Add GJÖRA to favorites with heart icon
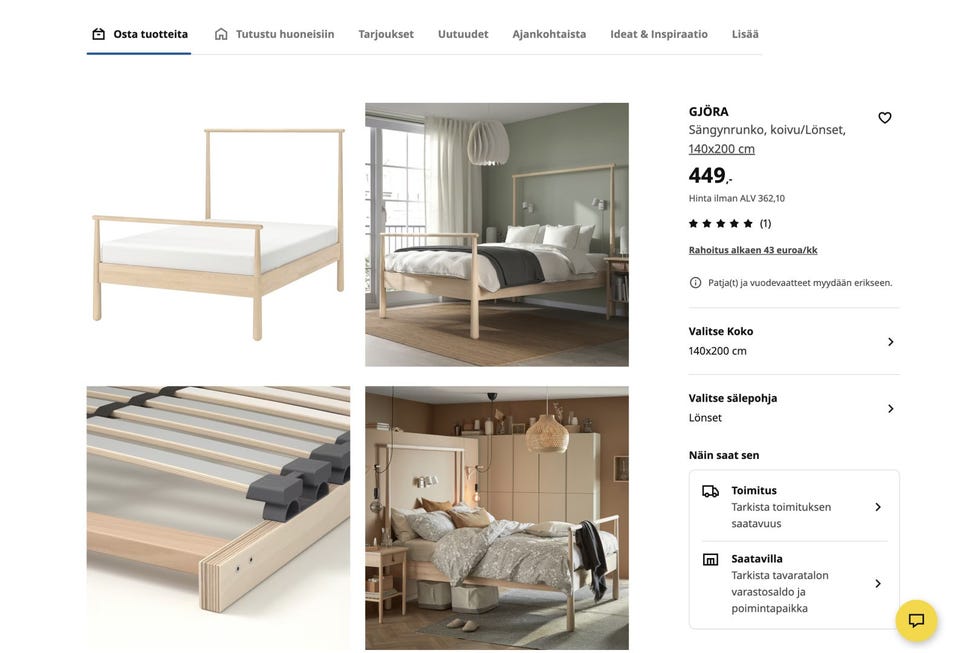 click(884, 118)
